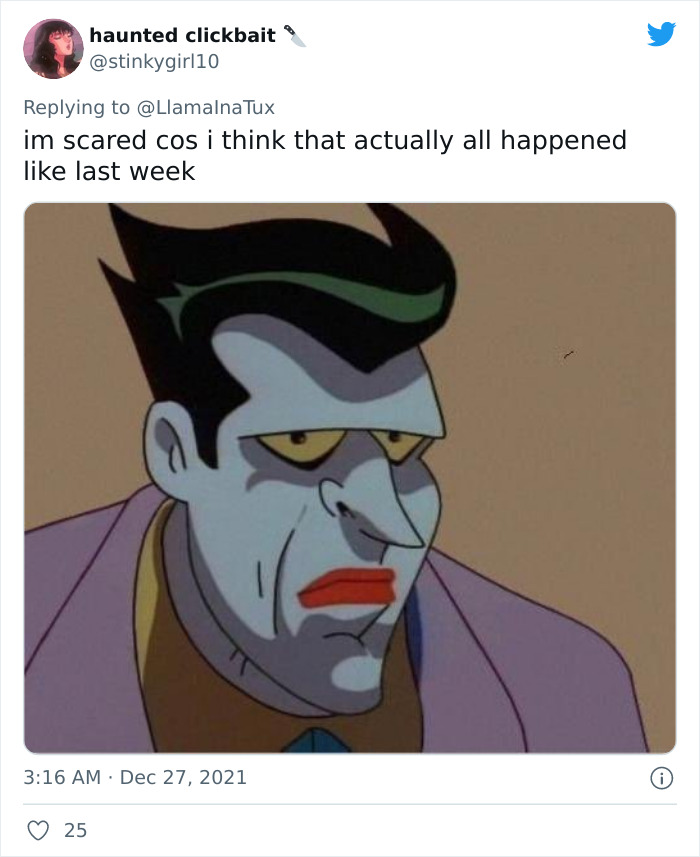View the @LlamaInaTux profile mention
Viewport: 700px width, 857px height.
click(x=205, y=107)
